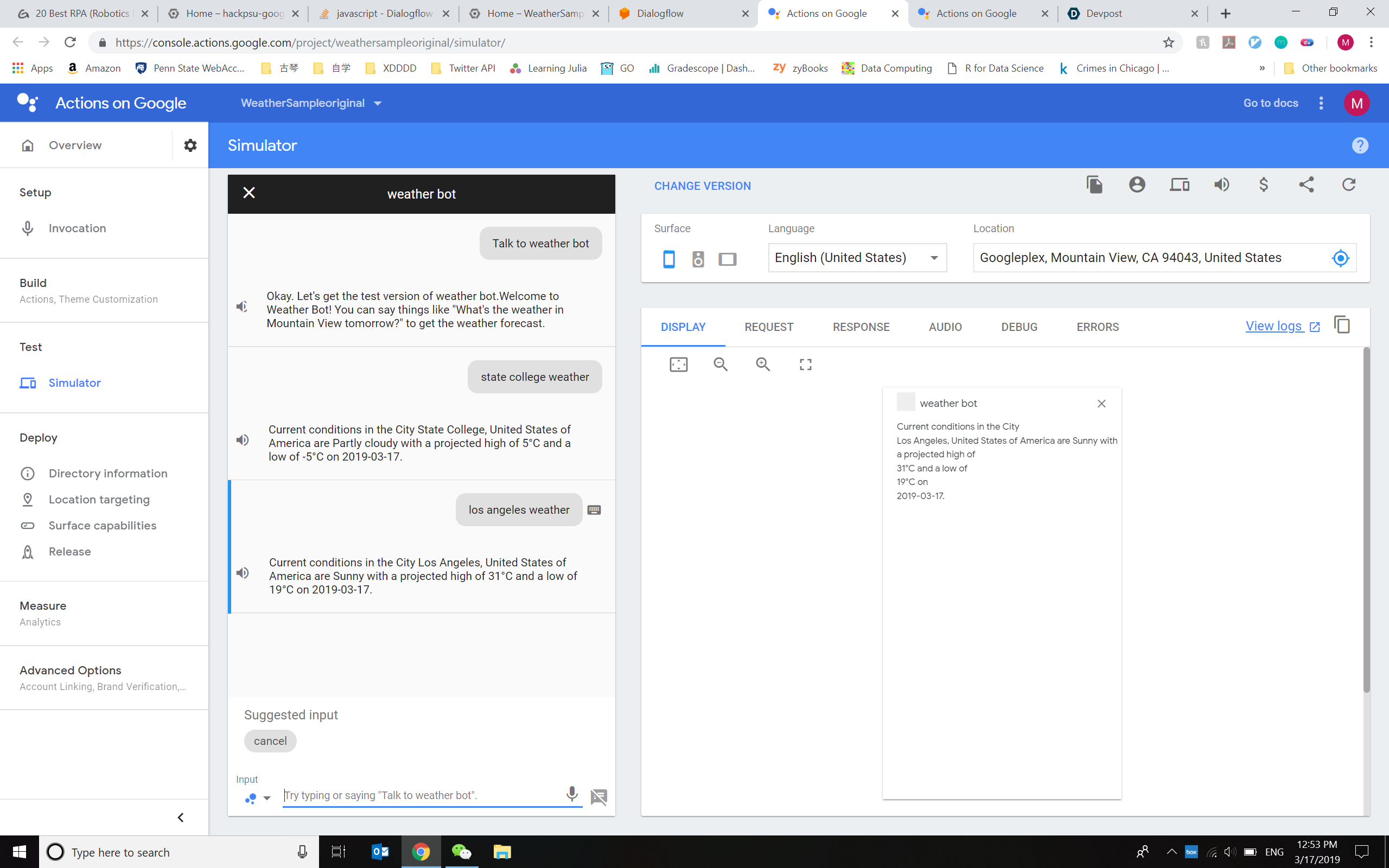Click the microphone icon in simulator input

pyautogui.click(x=572, y=794)
